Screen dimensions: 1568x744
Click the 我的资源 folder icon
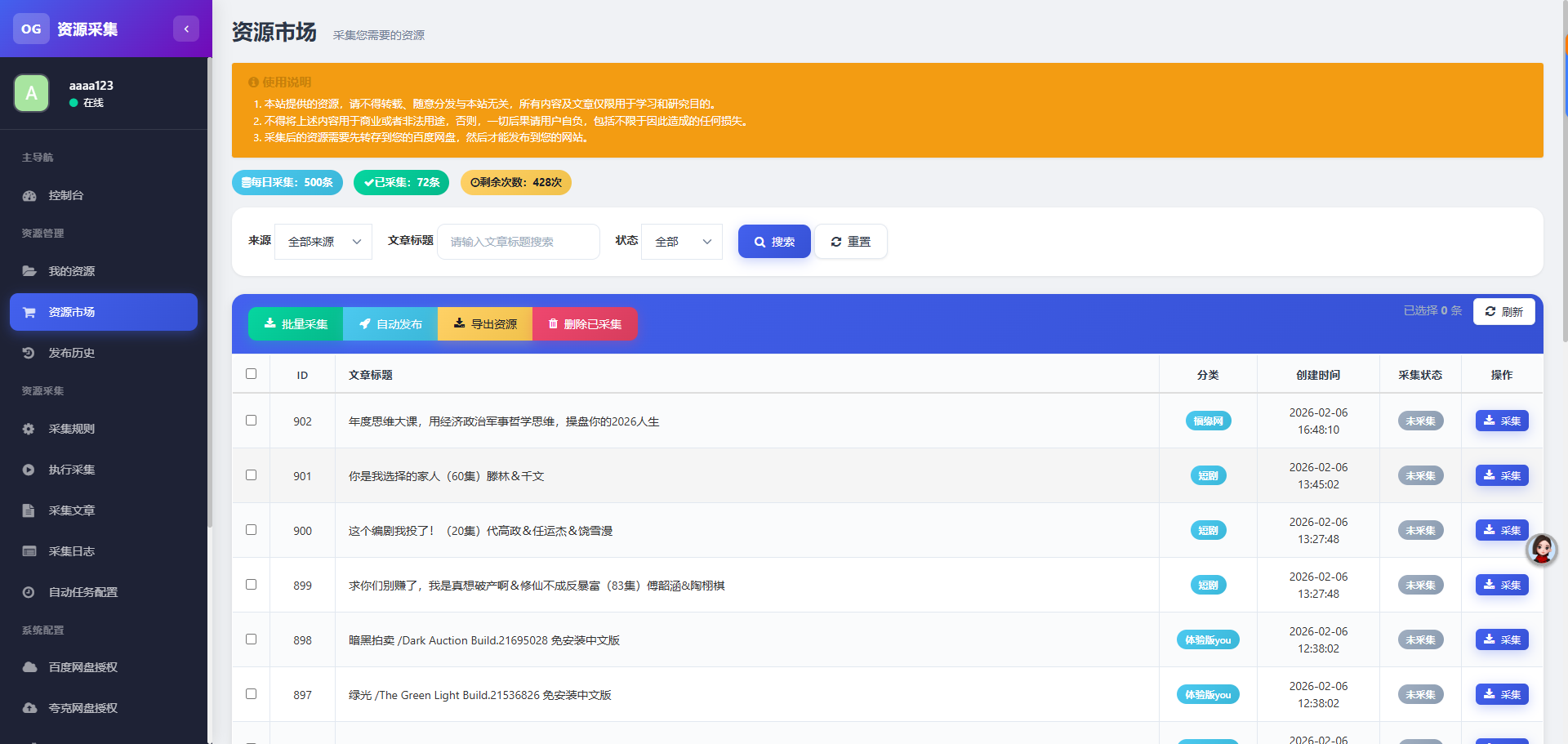[29, 271]
